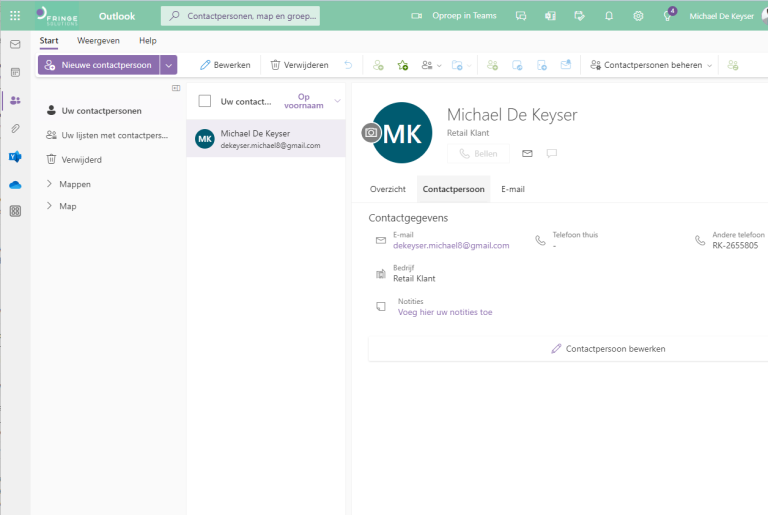
Task: Click Oproep in Teams
Action: pyautogui.click(x=464, y=16)
